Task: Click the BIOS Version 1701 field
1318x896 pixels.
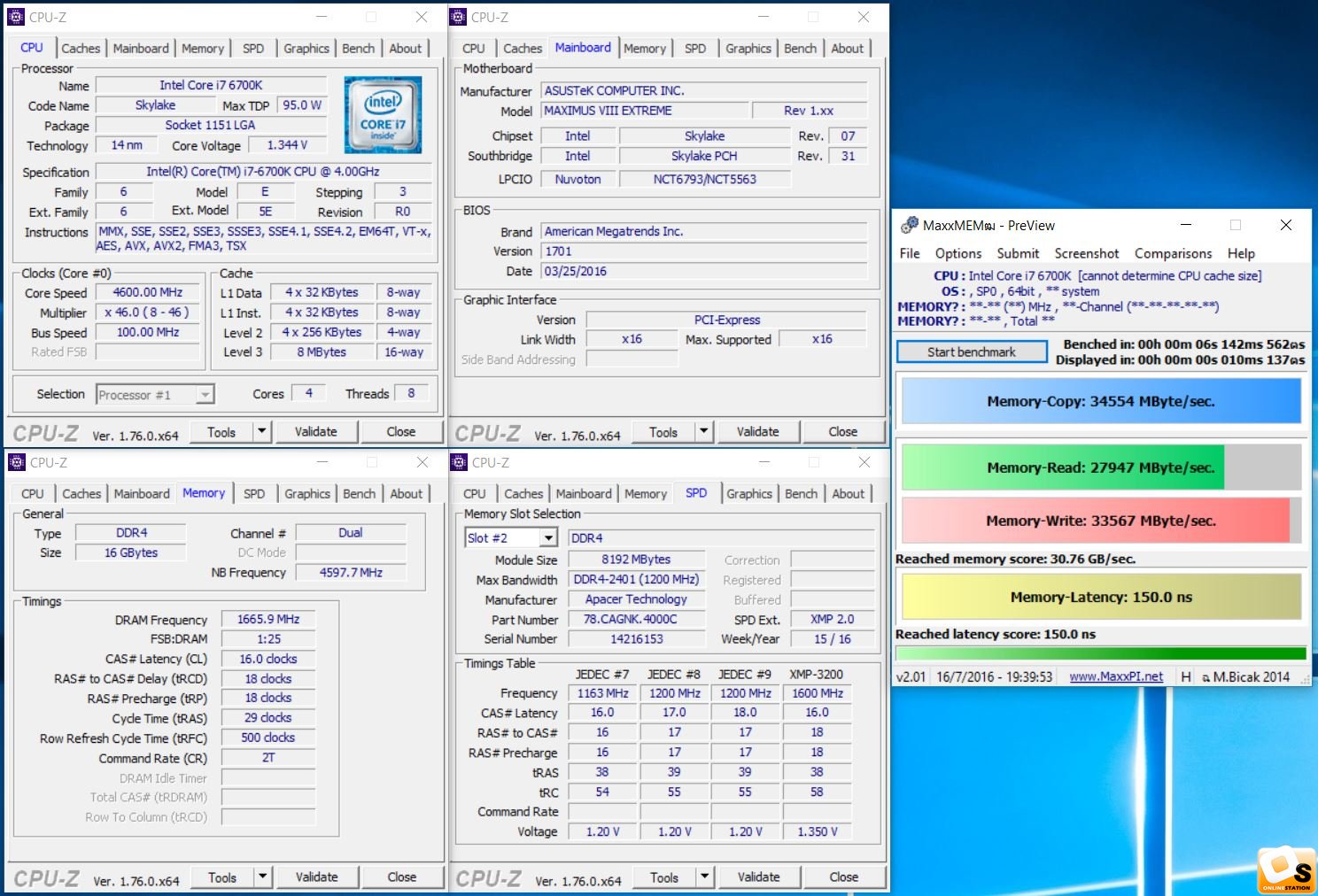Action: pyautogui.click(x=704, y=251)
